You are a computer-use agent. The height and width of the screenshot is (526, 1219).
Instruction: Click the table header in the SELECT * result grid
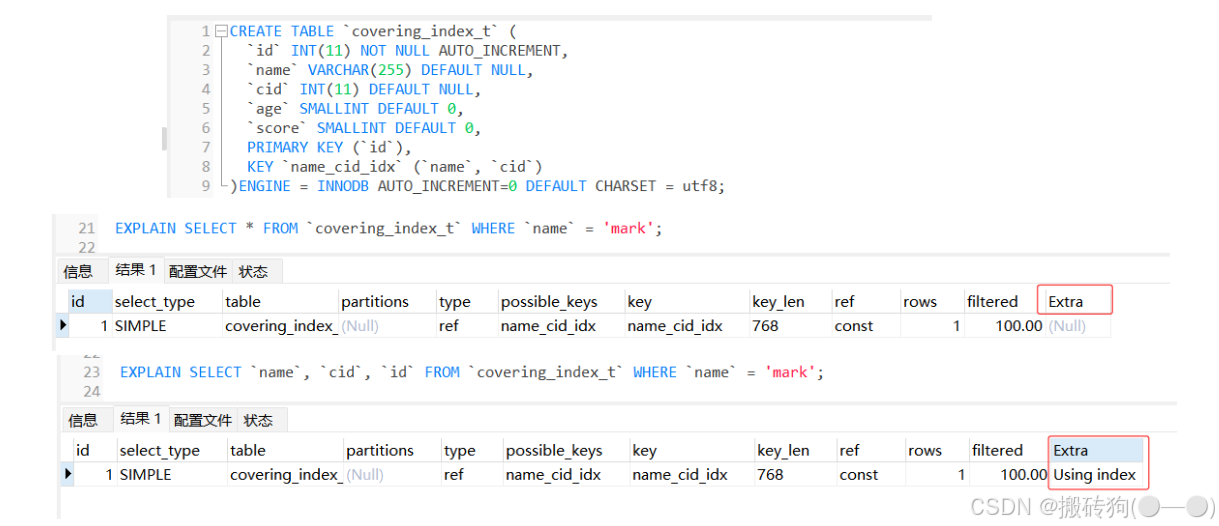pos(279,301)
